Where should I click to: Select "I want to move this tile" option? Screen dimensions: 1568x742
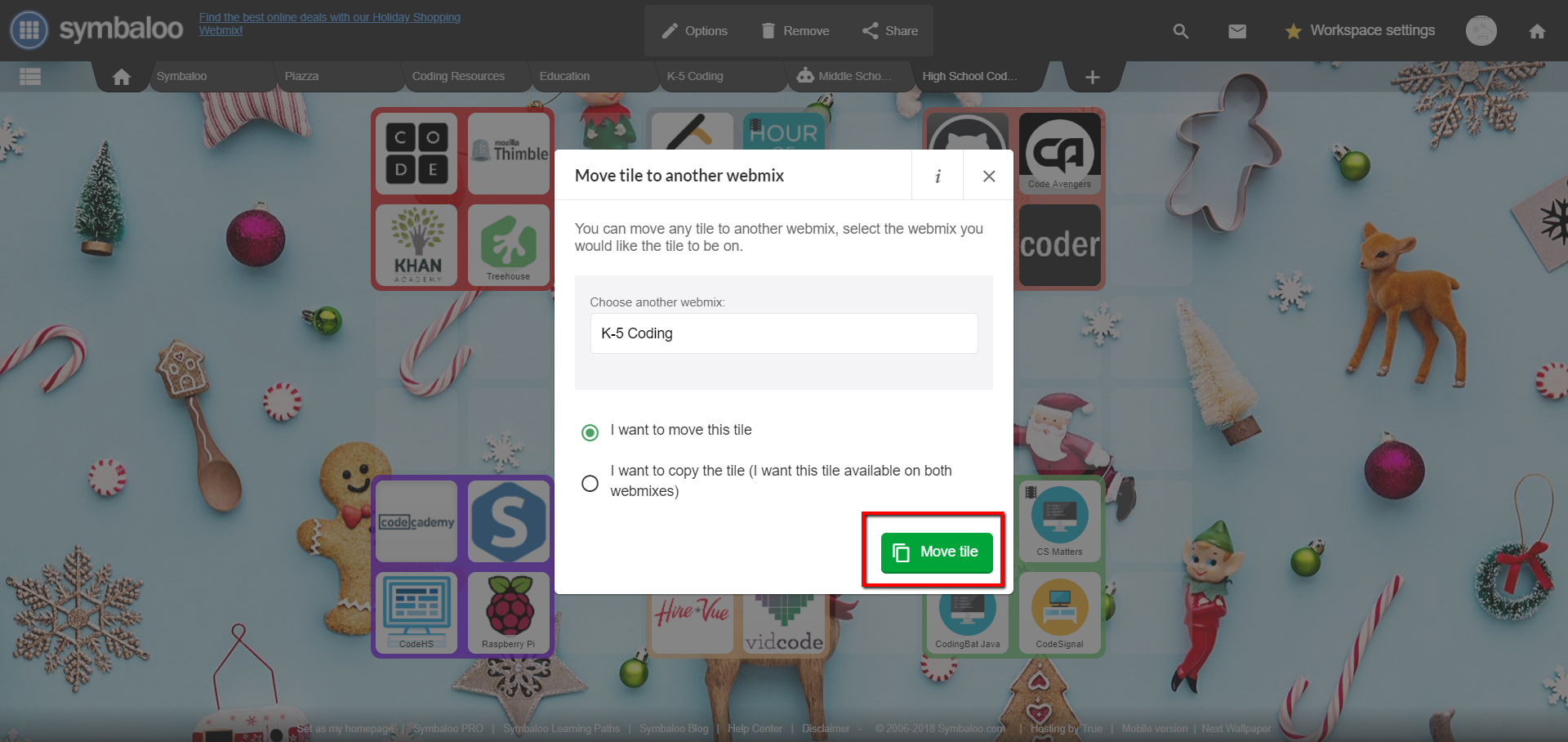(590, 431)
